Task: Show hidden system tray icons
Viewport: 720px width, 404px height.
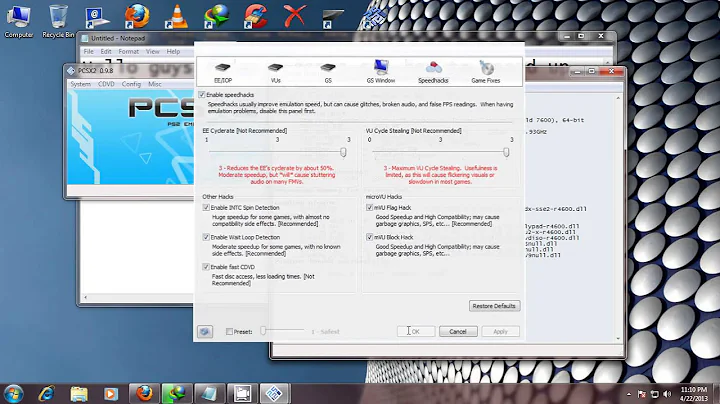Action: (629, 394)
